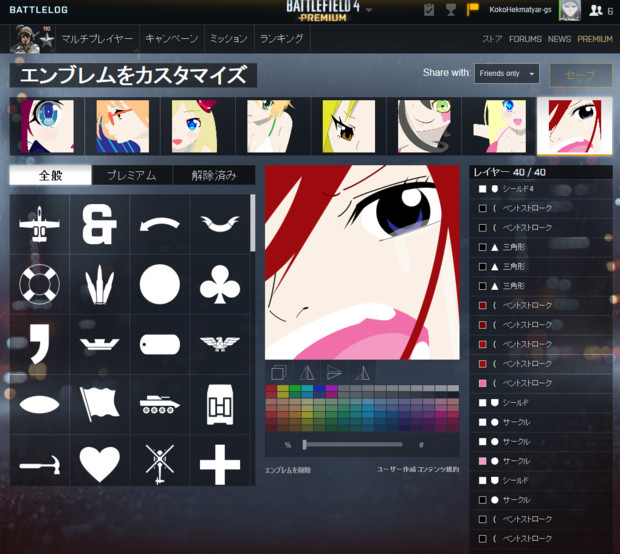Open the PREMIUM link in navigation
Viewport: 620px width, 554px height.
[x=595, y=39]
